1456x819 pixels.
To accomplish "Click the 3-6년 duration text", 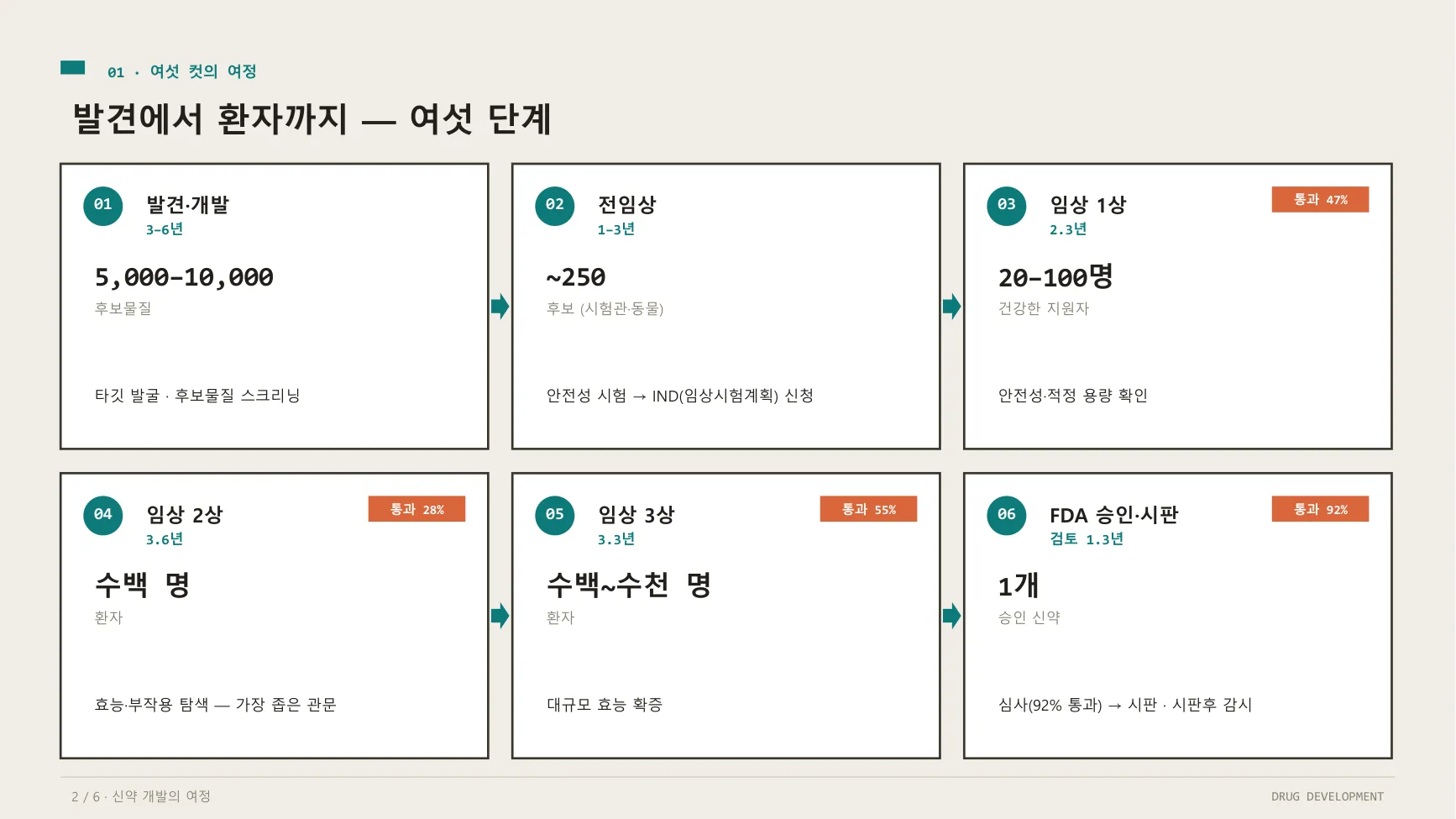I will click(x=165, y=229).
